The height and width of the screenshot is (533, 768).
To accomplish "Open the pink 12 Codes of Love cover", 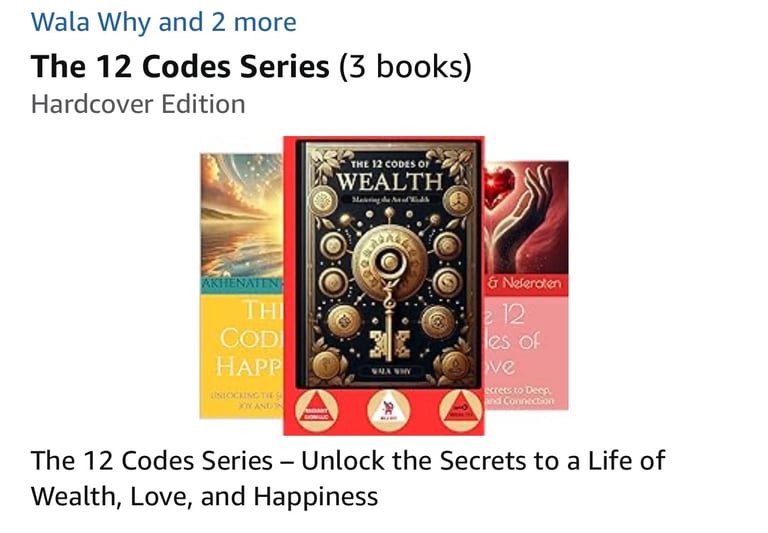I will pos(527,285).
